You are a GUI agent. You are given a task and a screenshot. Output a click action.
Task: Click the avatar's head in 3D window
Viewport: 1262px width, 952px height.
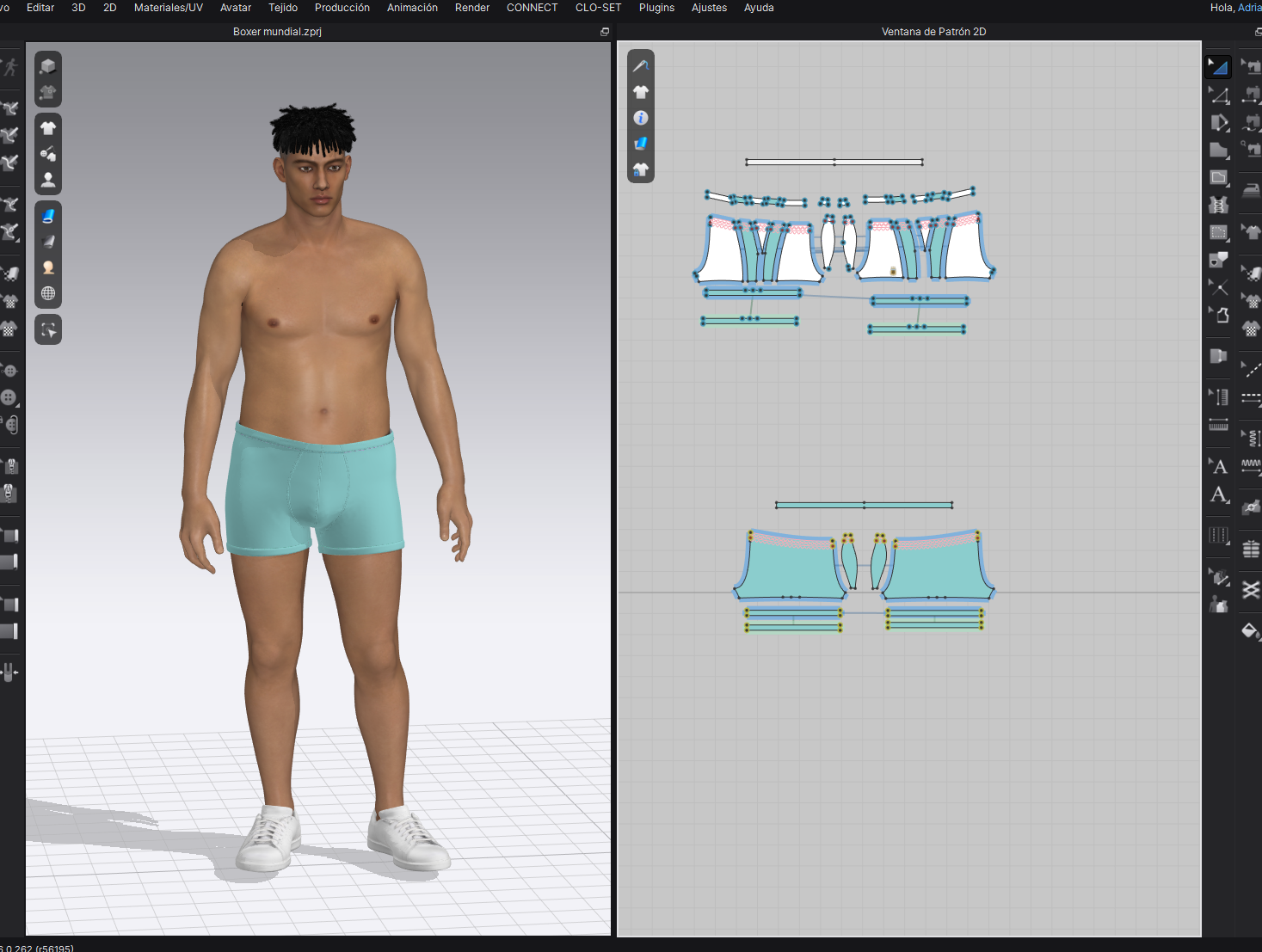314,159
